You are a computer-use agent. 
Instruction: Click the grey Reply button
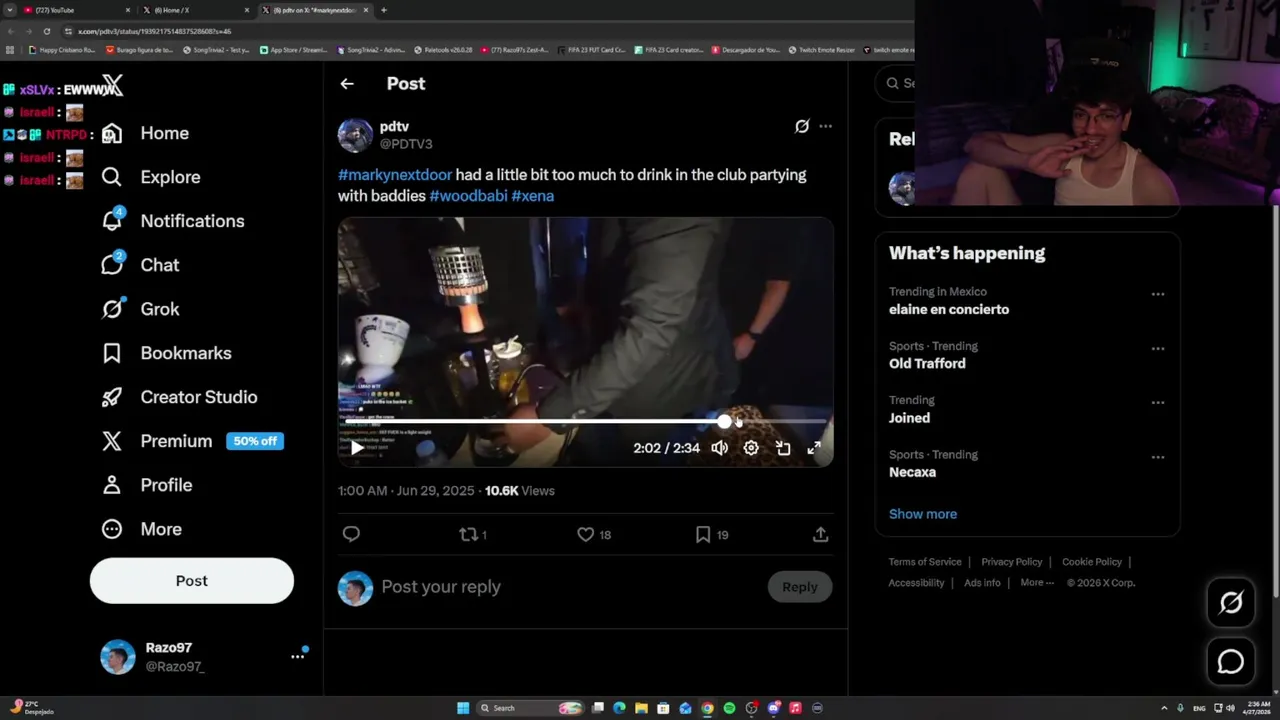(x=799, y=587)
